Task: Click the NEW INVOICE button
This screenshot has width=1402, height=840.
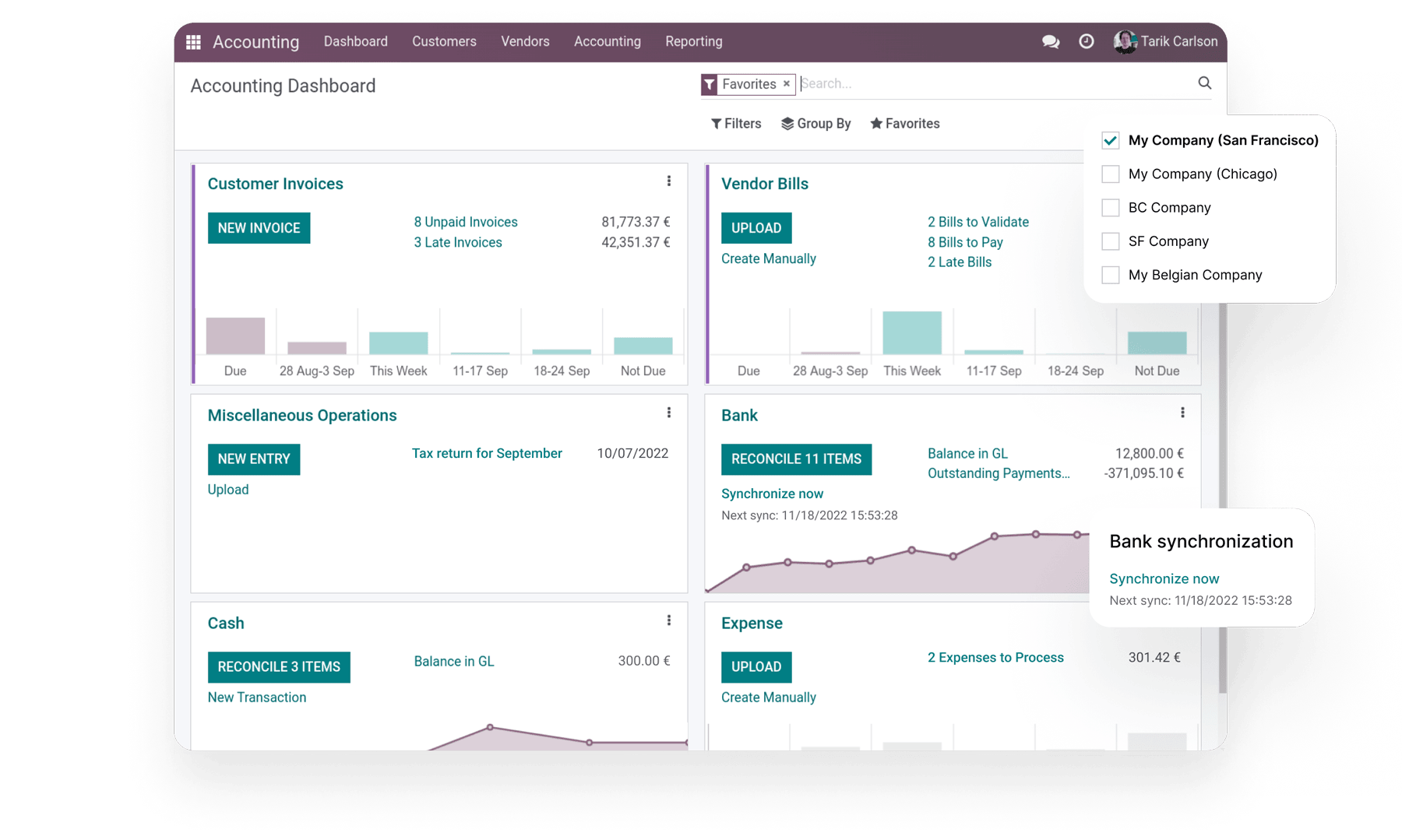Action: [259, 227]
